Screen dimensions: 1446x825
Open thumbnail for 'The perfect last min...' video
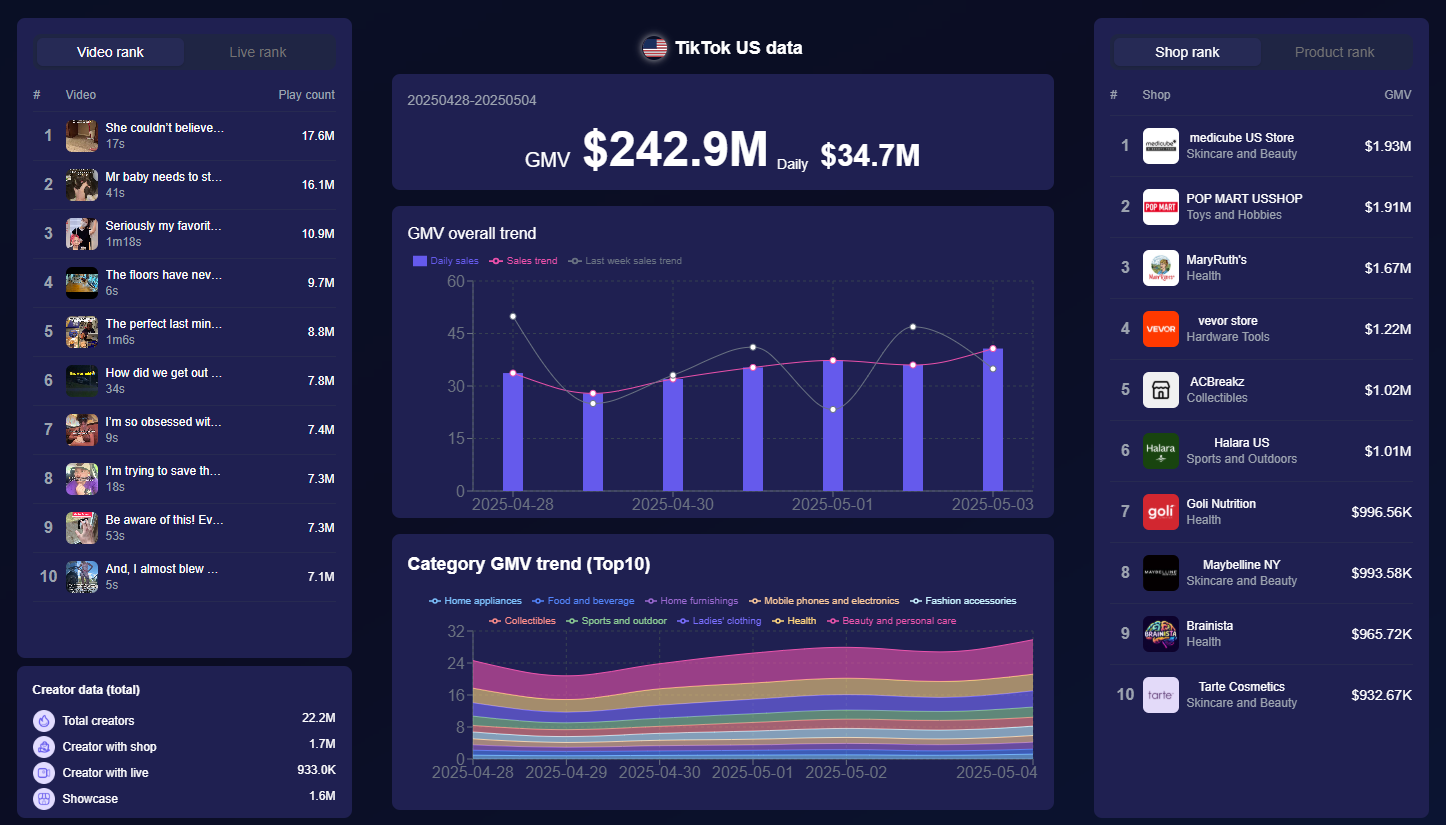pyautogui.click(x=82, y=331)
